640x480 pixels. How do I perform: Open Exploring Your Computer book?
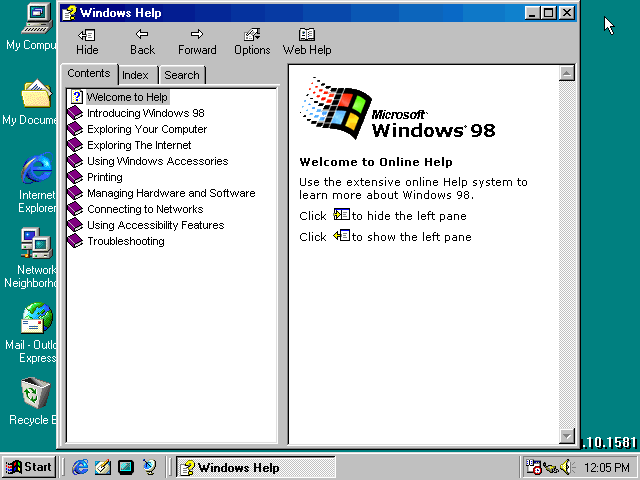coord(147,129)
